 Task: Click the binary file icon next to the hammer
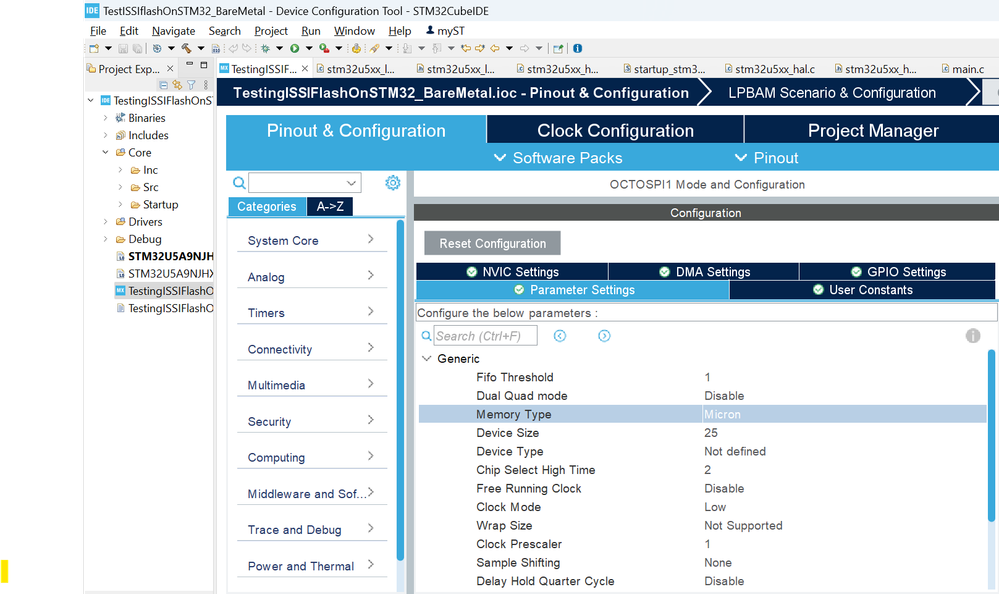(x=216, y=48)
